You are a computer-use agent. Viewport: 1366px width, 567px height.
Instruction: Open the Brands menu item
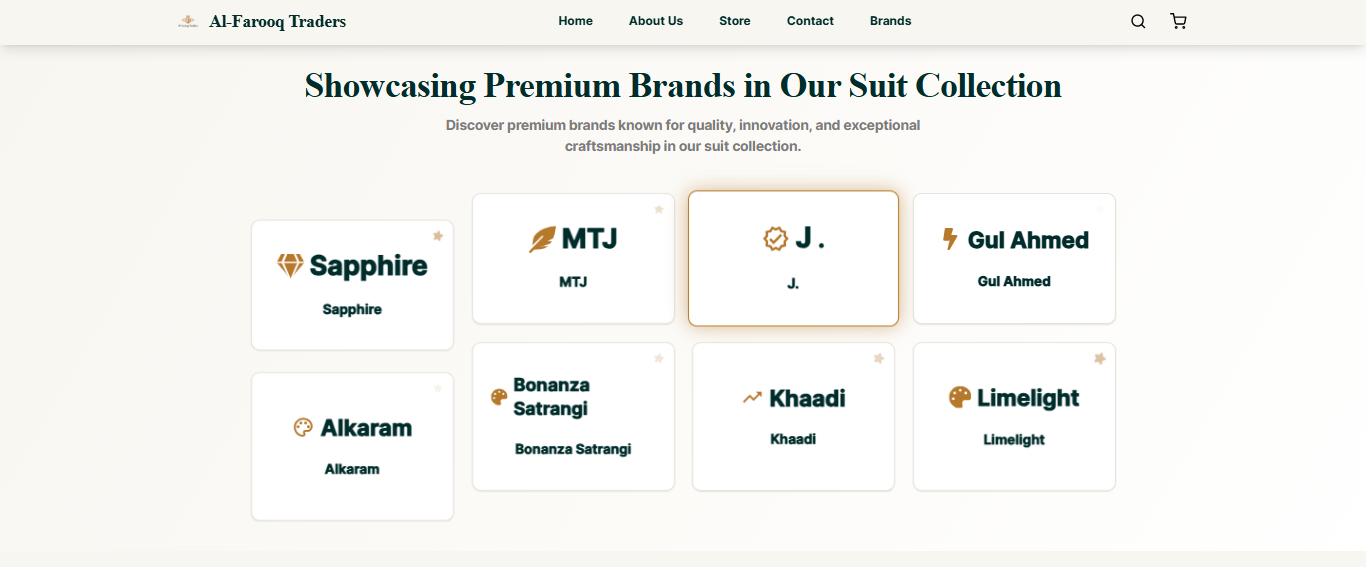coord(890,21)
